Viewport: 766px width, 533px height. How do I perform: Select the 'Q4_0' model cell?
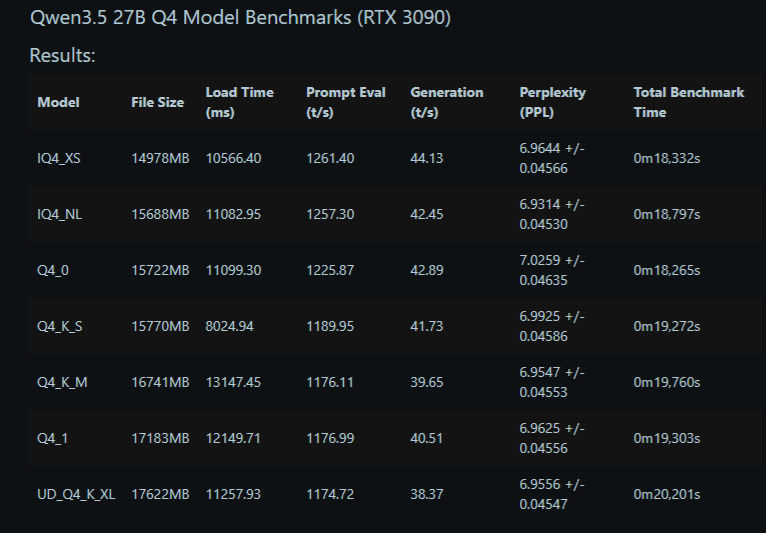tap(53, 270)
